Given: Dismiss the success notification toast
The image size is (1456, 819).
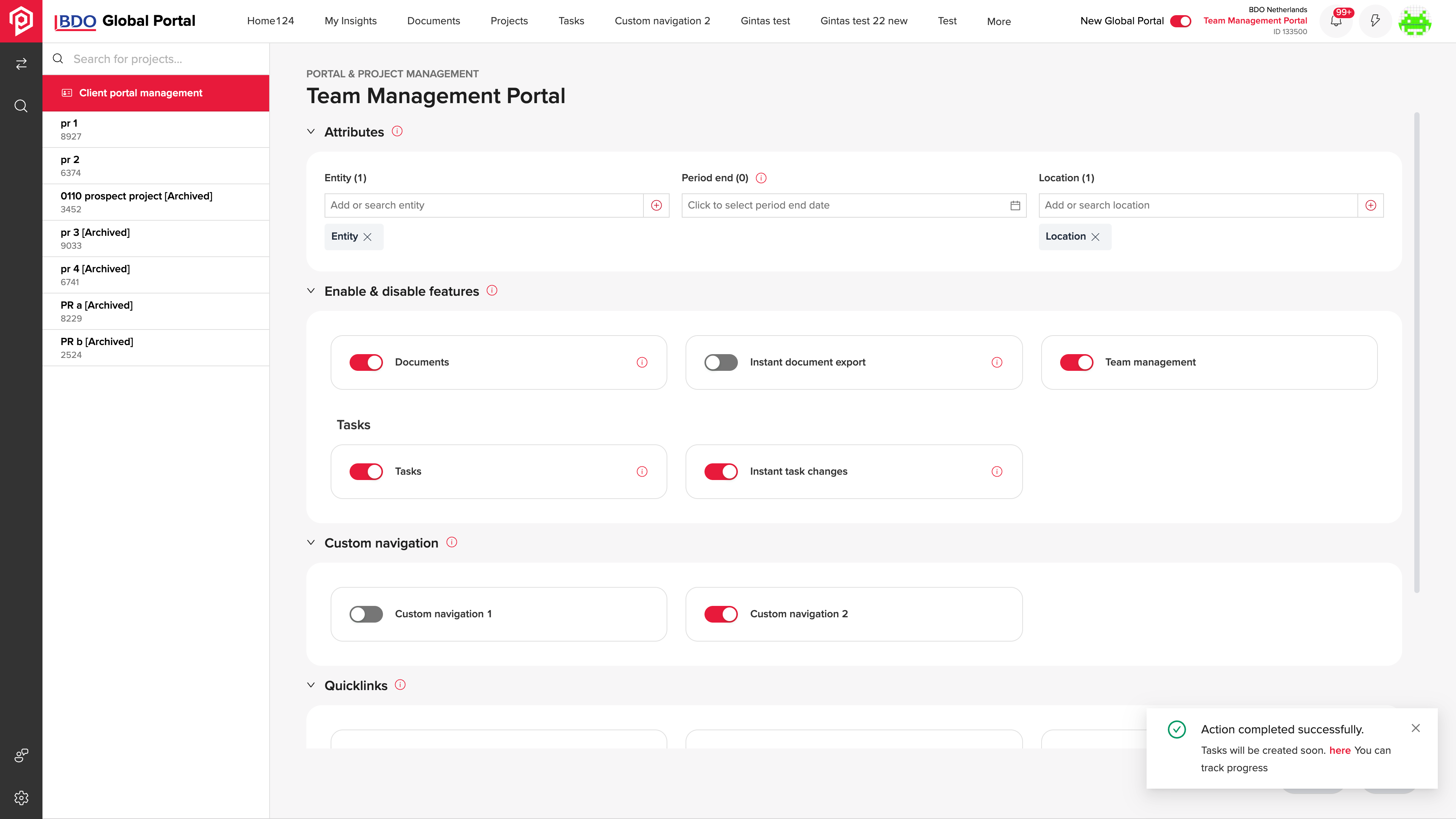Looking at the screenshot, I should click(x=1415, y=728).
